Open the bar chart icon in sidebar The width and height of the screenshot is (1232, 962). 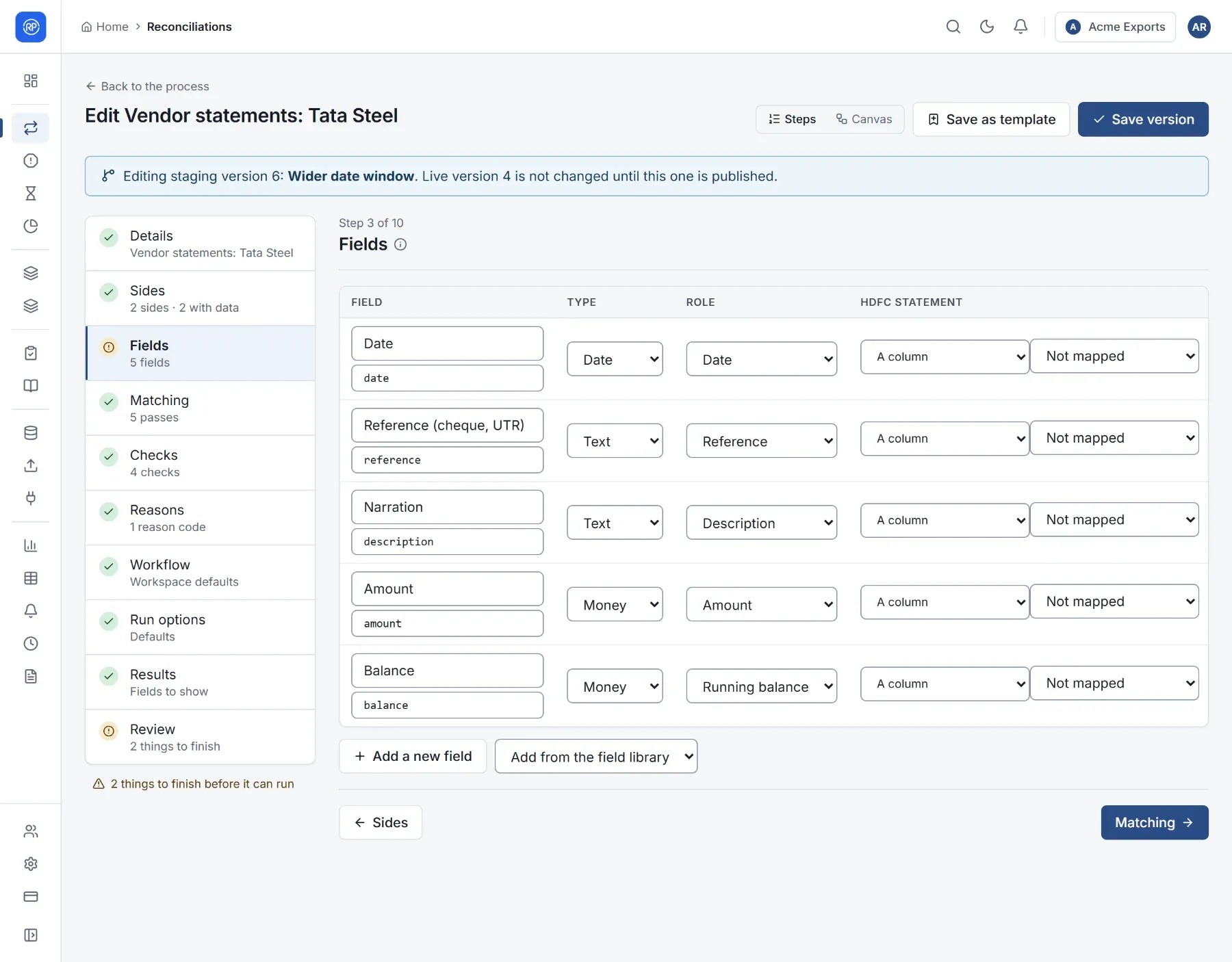point(31,546)
